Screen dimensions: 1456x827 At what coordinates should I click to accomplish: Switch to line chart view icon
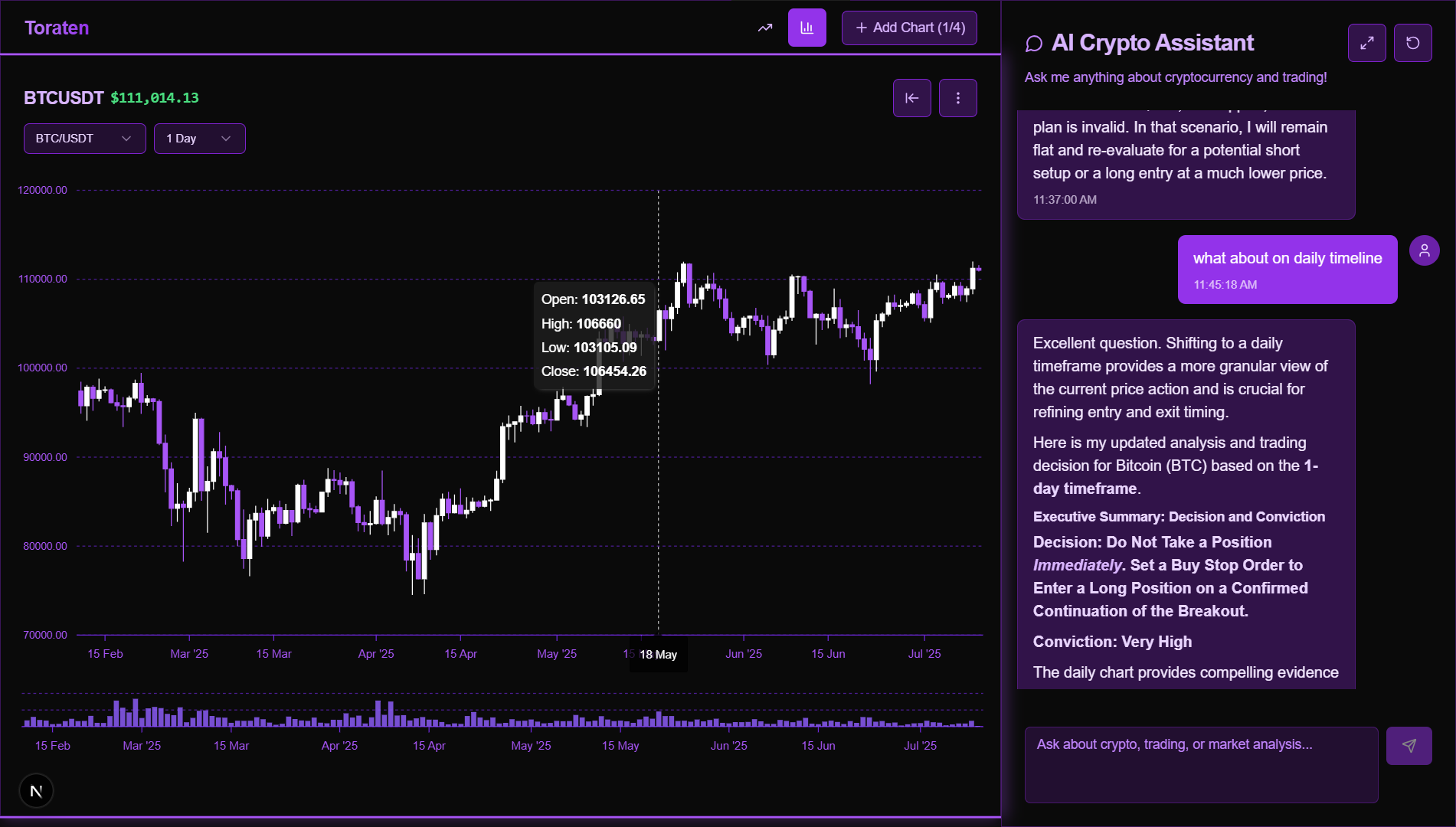[x=764, y=28]
